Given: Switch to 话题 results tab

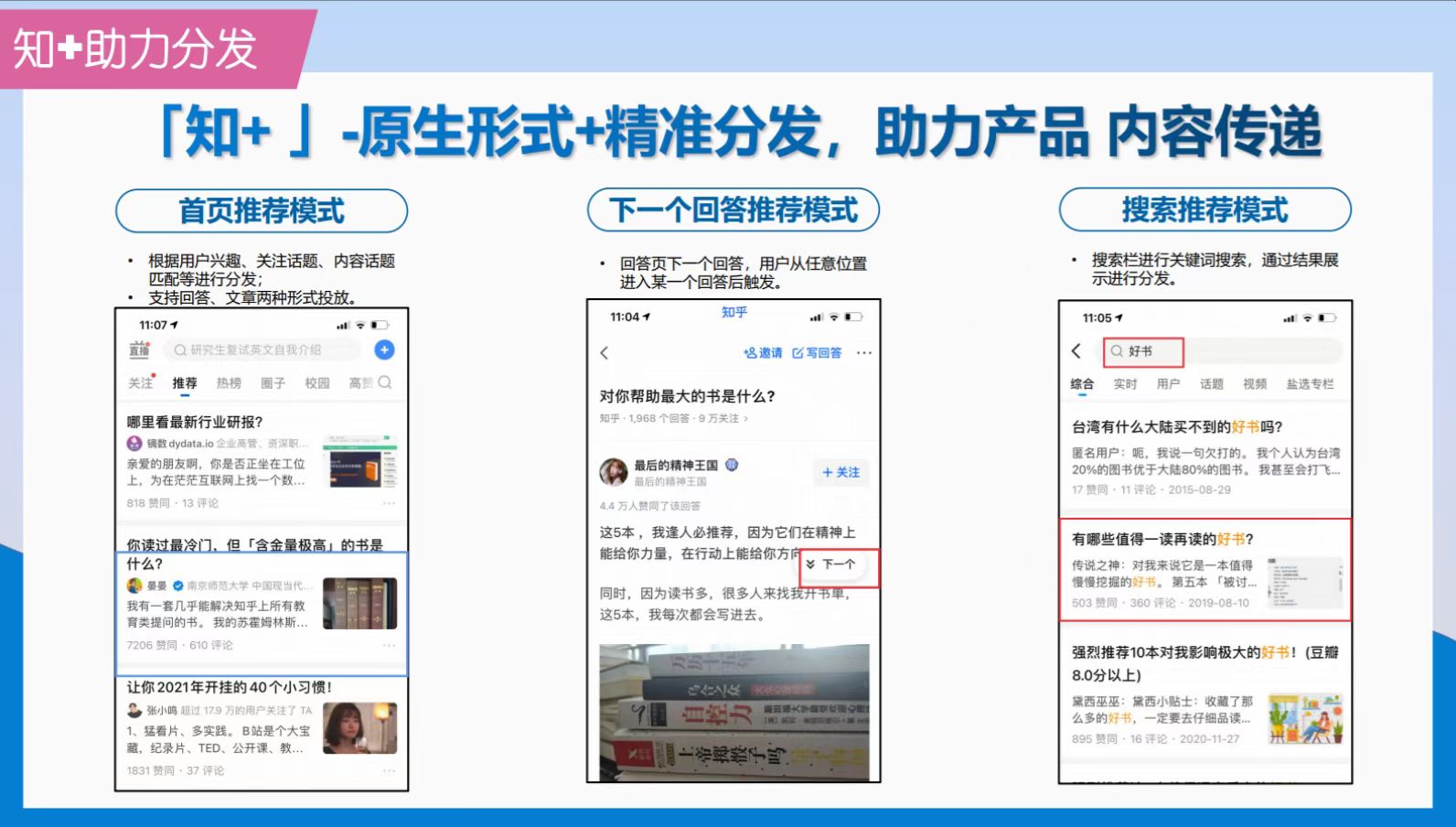Looking at the screenshot, I should click(1212, 384).
